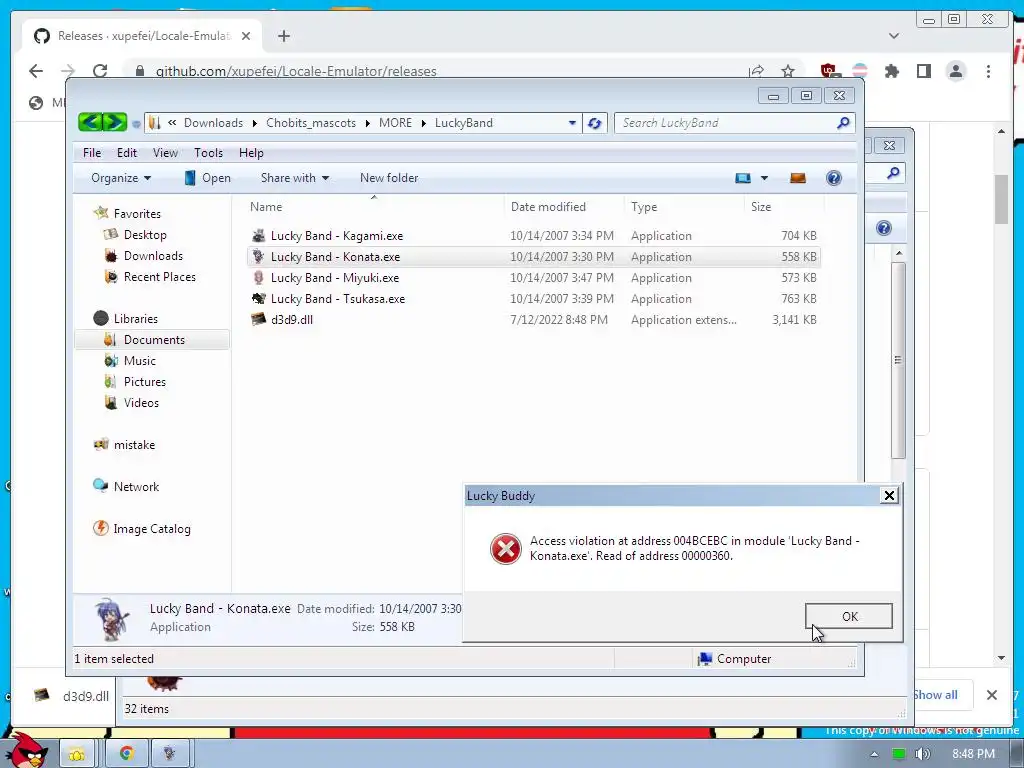Reload the Chrome page

(99, 71)
